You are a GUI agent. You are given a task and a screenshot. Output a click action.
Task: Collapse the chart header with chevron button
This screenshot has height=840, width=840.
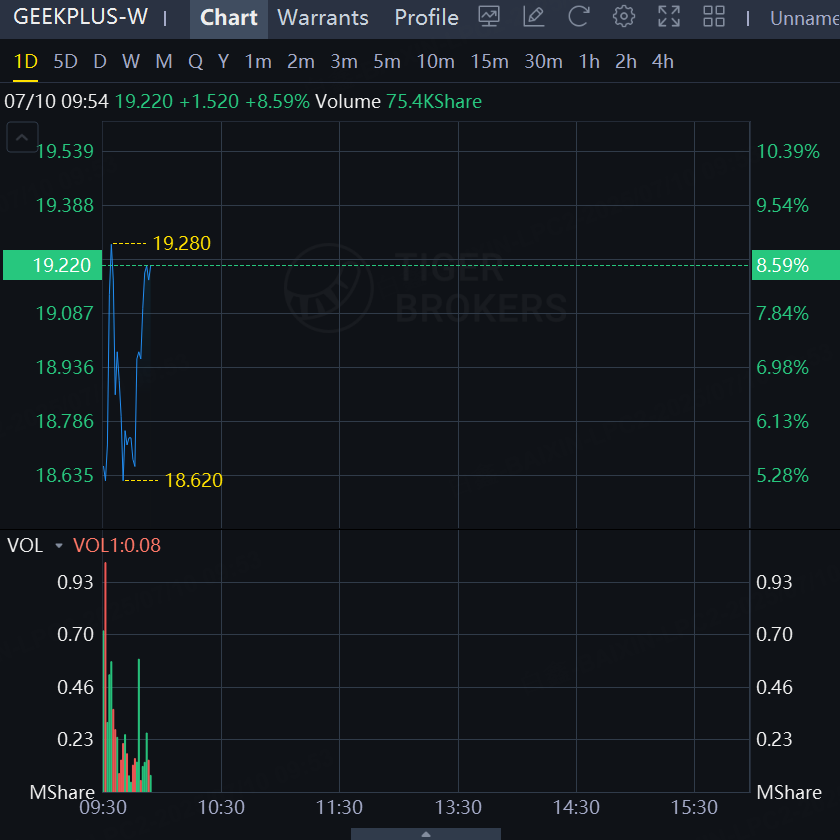[22, 137]
